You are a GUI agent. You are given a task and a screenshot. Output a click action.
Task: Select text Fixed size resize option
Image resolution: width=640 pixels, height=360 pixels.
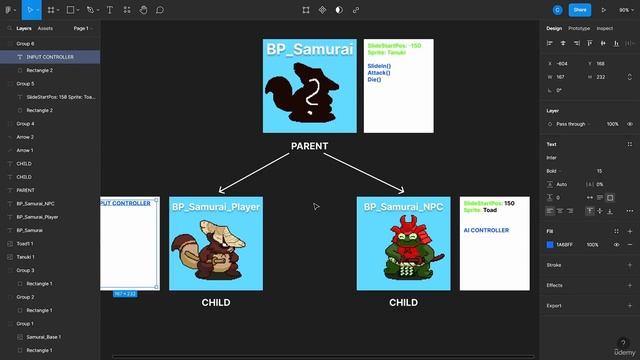610,198
